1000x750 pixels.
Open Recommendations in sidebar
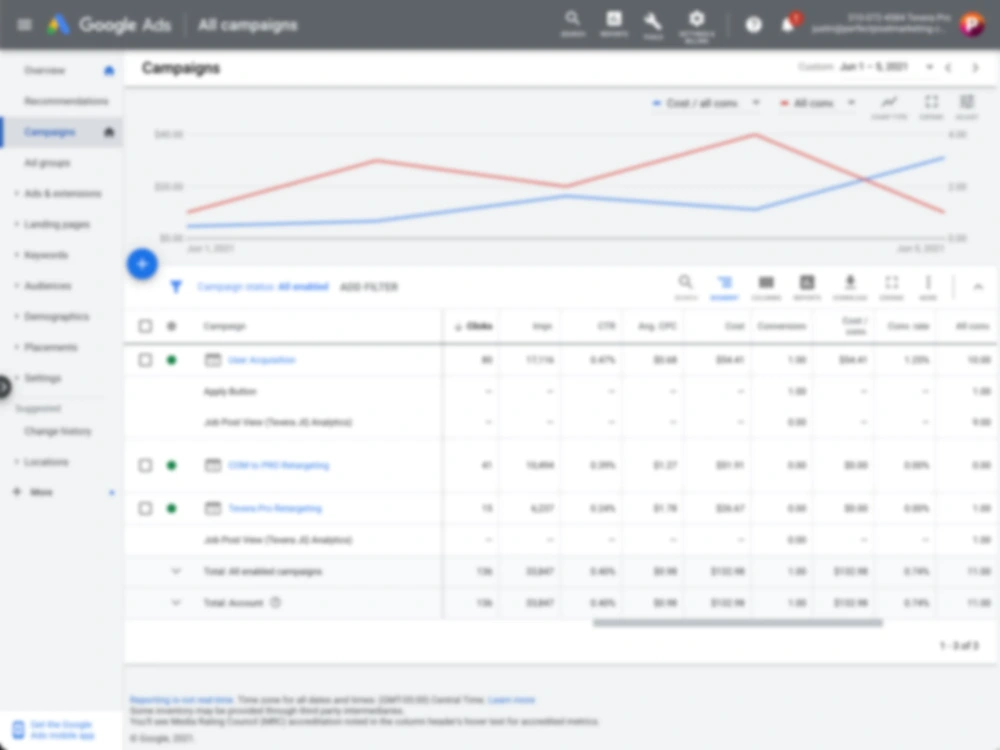coord(66,101)
